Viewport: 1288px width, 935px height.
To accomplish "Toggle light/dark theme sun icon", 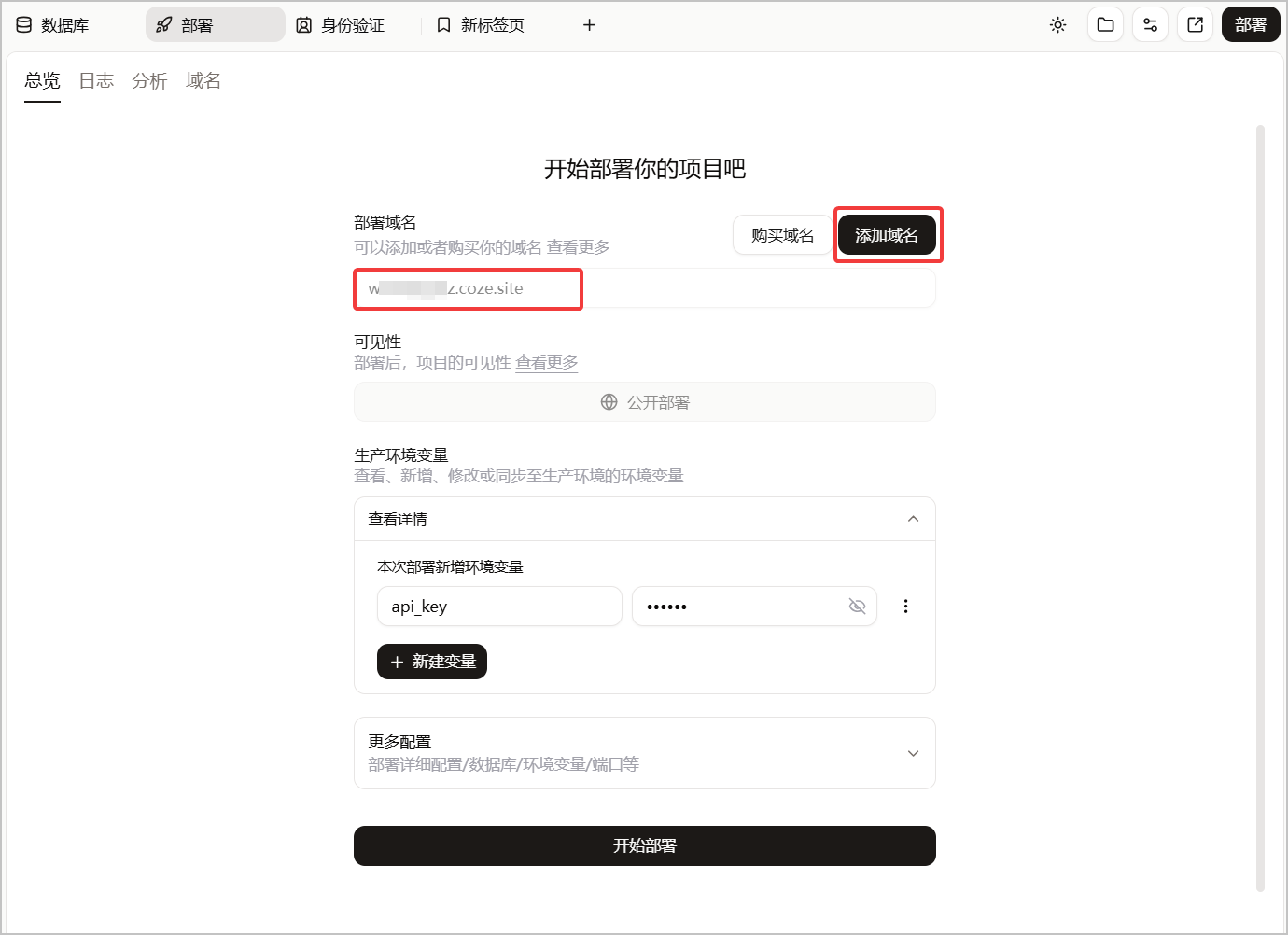I will (x=1057, y=25).
